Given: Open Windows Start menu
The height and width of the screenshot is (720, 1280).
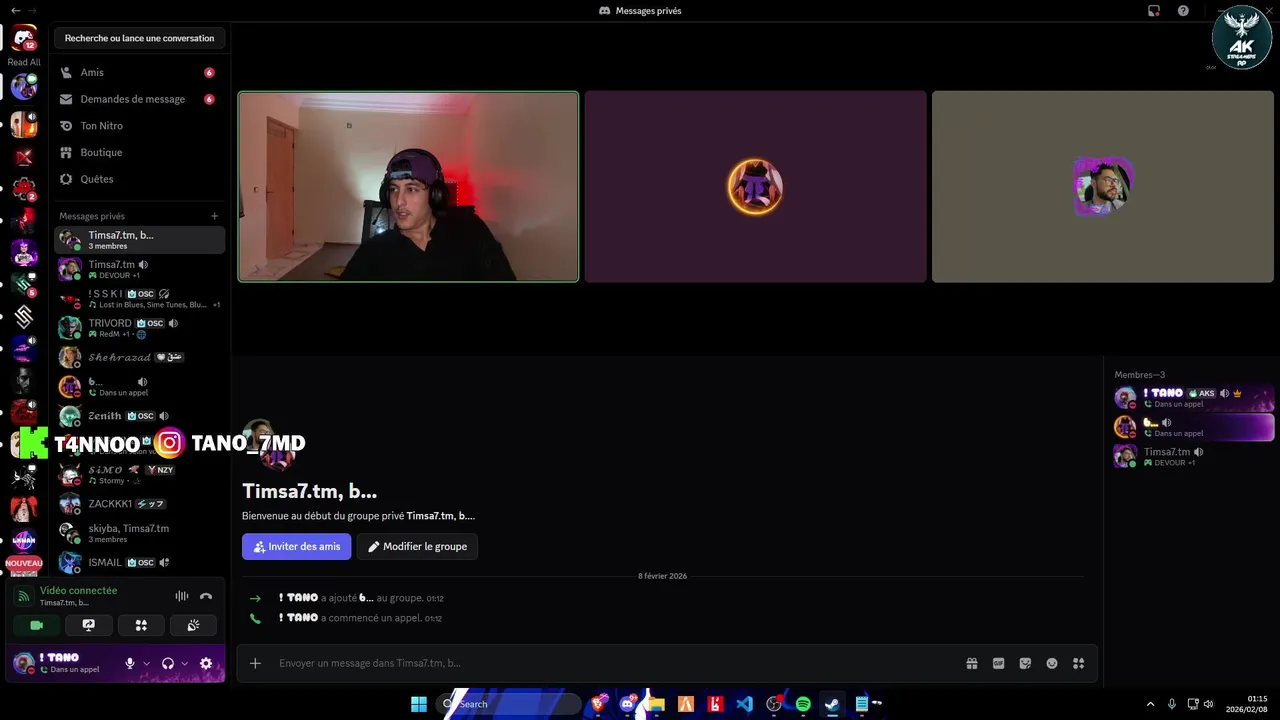Looking at the screenshot, I should [x=419, y=704].
